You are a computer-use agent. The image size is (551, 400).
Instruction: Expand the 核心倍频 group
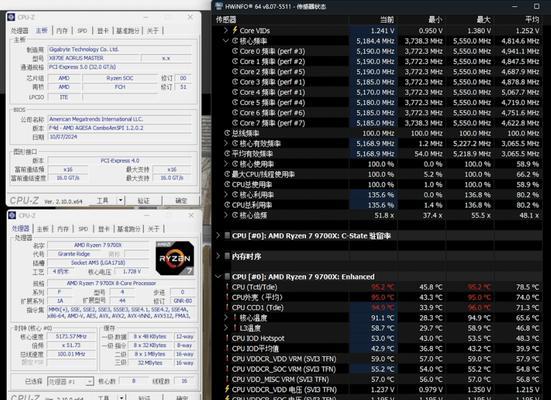point(226,215)
